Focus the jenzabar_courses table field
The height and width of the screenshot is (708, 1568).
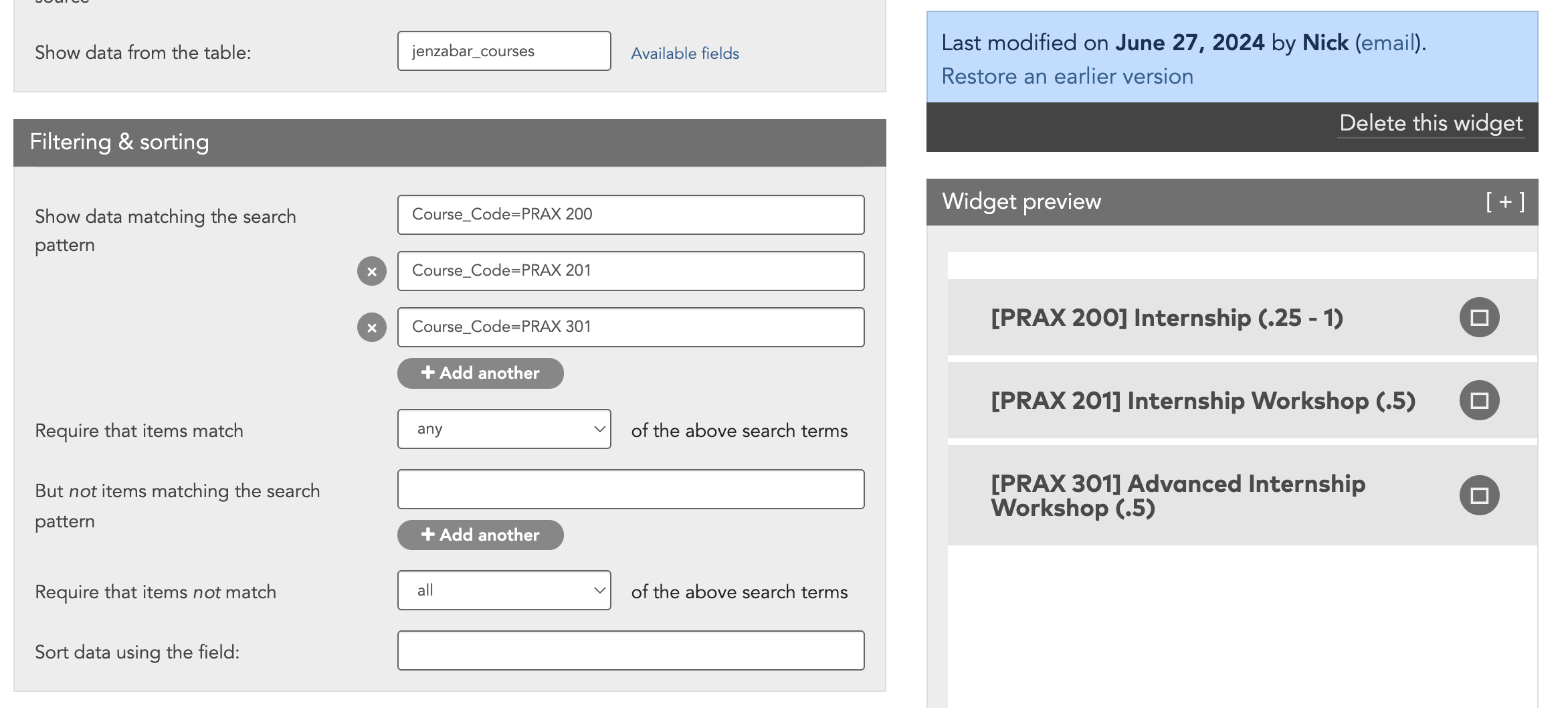click(x=504, y=51)
